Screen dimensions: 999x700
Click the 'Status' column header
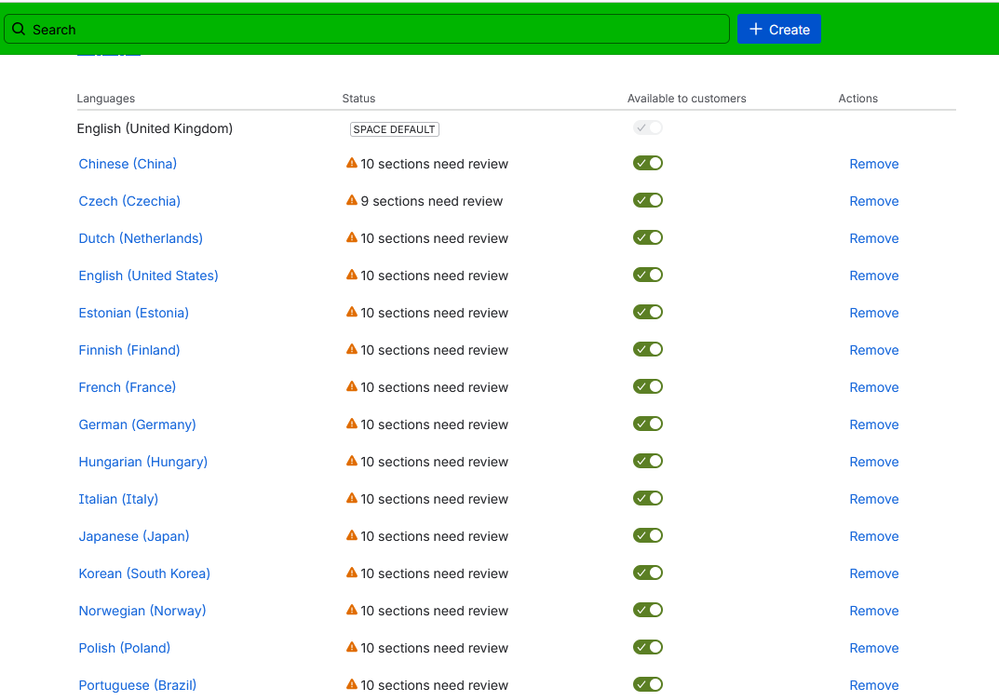pyautogui.click(x=359, y=99)
